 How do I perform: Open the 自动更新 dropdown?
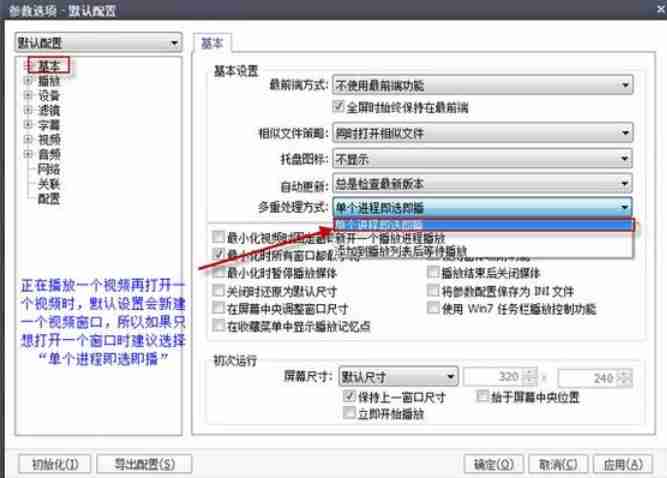483,184
